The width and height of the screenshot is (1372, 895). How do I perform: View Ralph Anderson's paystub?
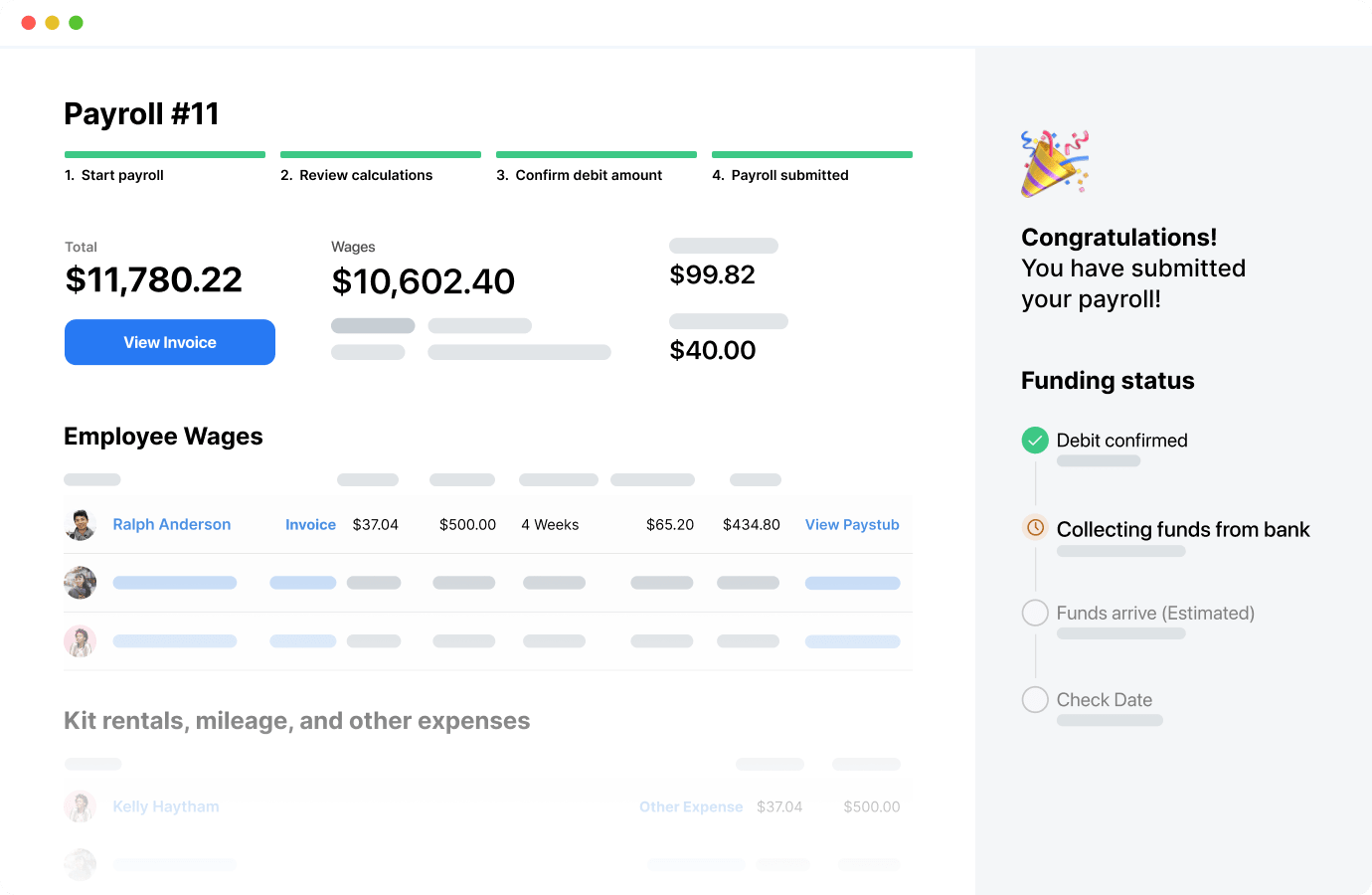(852, 524)
